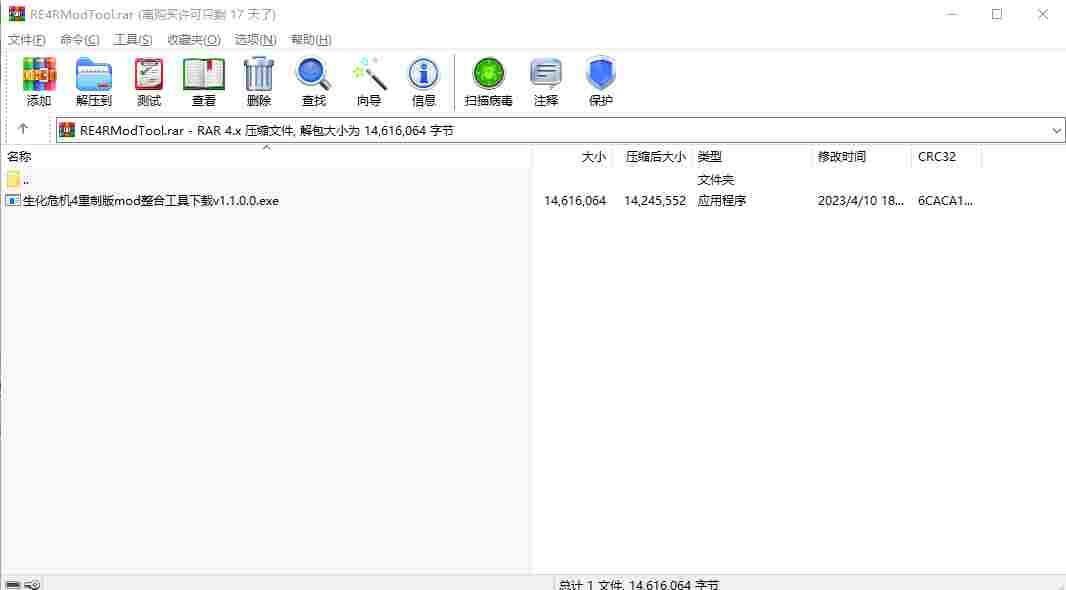Image resolution: width=1066 pixels, height=590 pixels.
Task: Open the Favorites (收藏夹) menu
Action: tap(194, 39)
